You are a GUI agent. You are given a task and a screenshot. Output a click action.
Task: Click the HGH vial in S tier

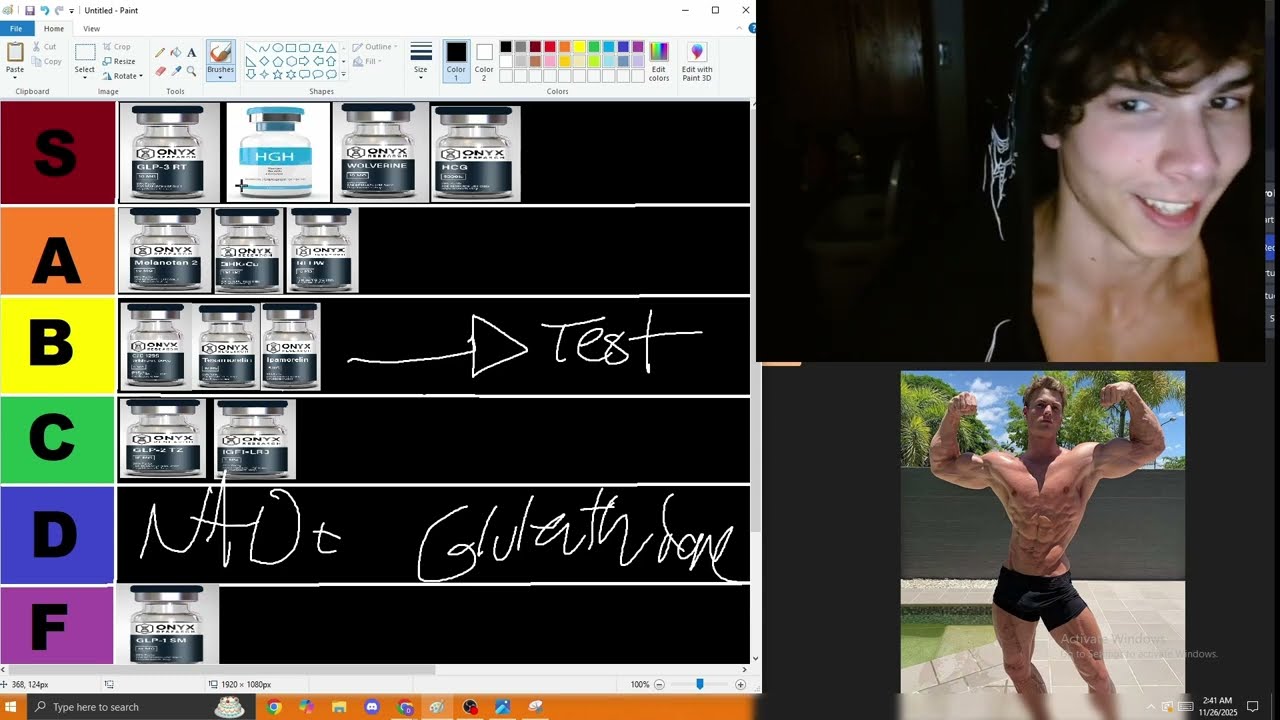click(x=278, y=153)
